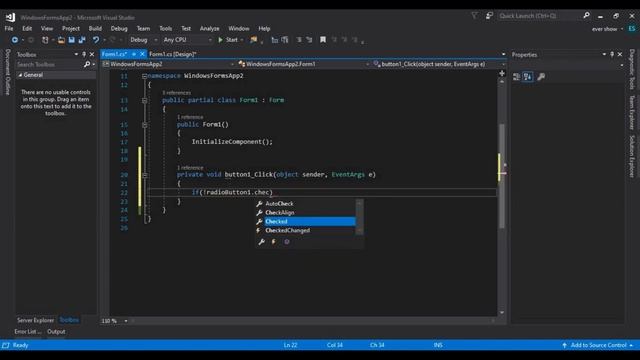Click the Uncomment selected lines icon
Viewport: 640px width, 360px height.
click(309, 40)
